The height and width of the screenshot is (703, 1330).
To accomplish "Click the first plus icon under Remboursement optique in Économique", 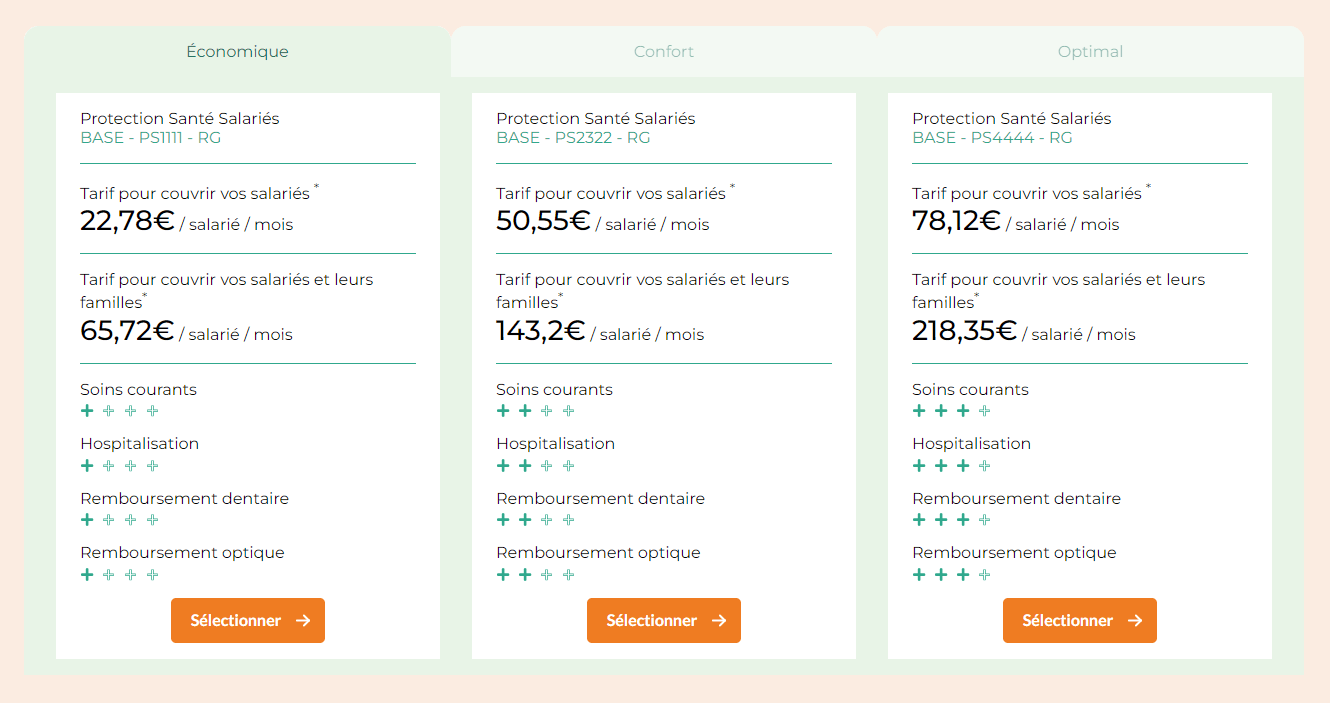I will click(x=87, y=574).
